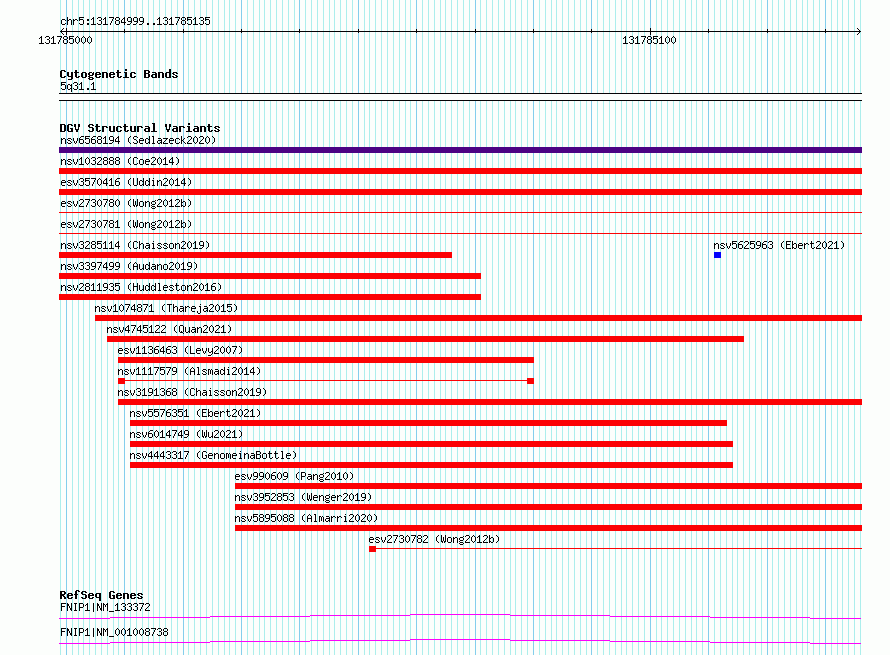
Task: Click the esv990609 red variant bar
Action: point(548,486)
